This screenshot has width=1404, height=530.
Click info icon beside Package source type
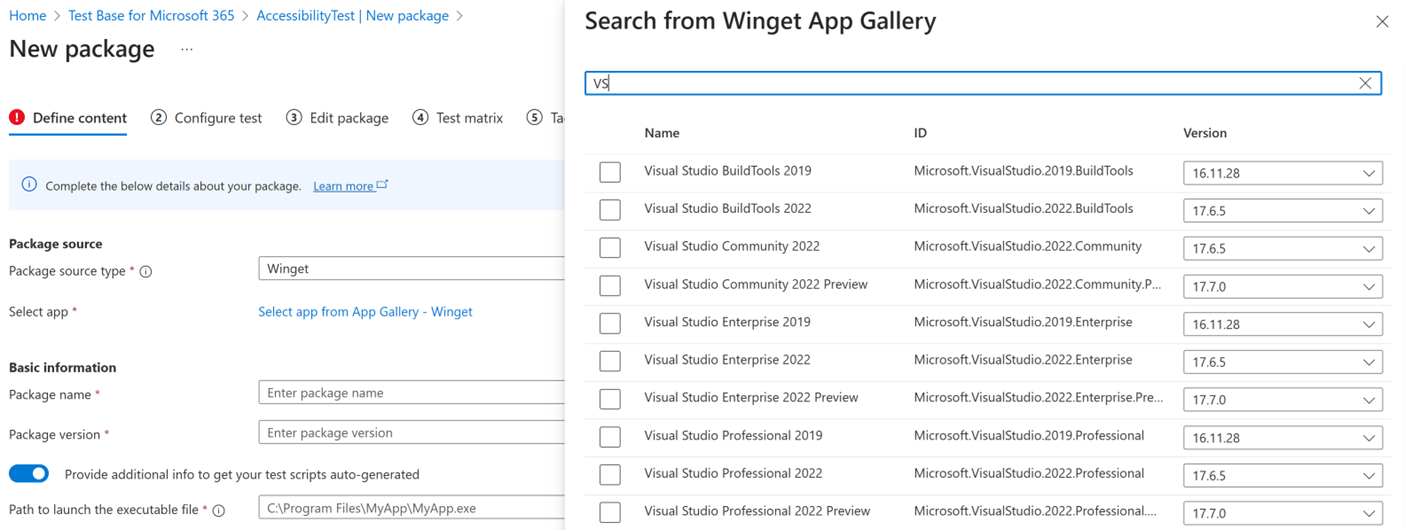pos(146,272)
